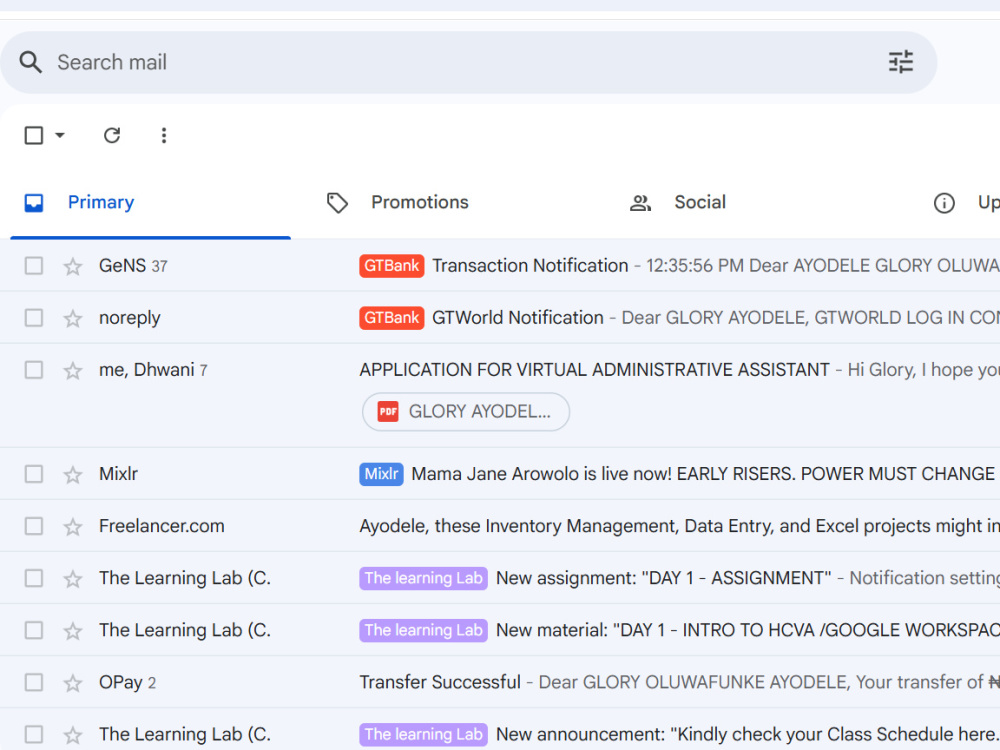The width and height of the screenshot is (1000, 750).
Task: Select the me, Dhwani conversation checkbox
Action: click(34, 370)
